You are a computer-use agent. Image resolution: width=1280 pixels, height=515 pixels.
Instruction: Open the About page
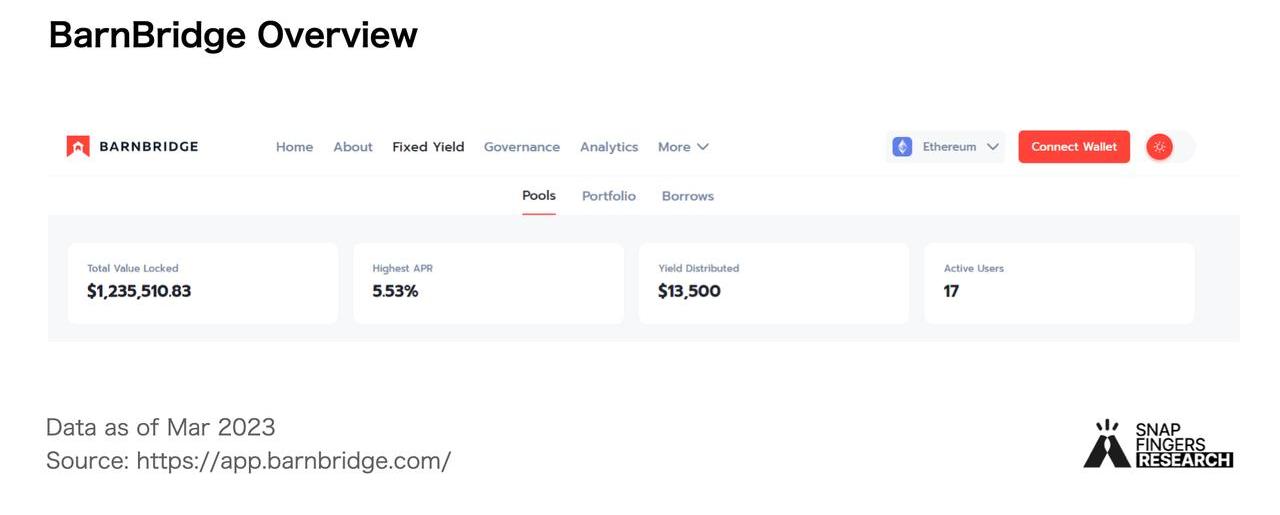pos(353,147)
